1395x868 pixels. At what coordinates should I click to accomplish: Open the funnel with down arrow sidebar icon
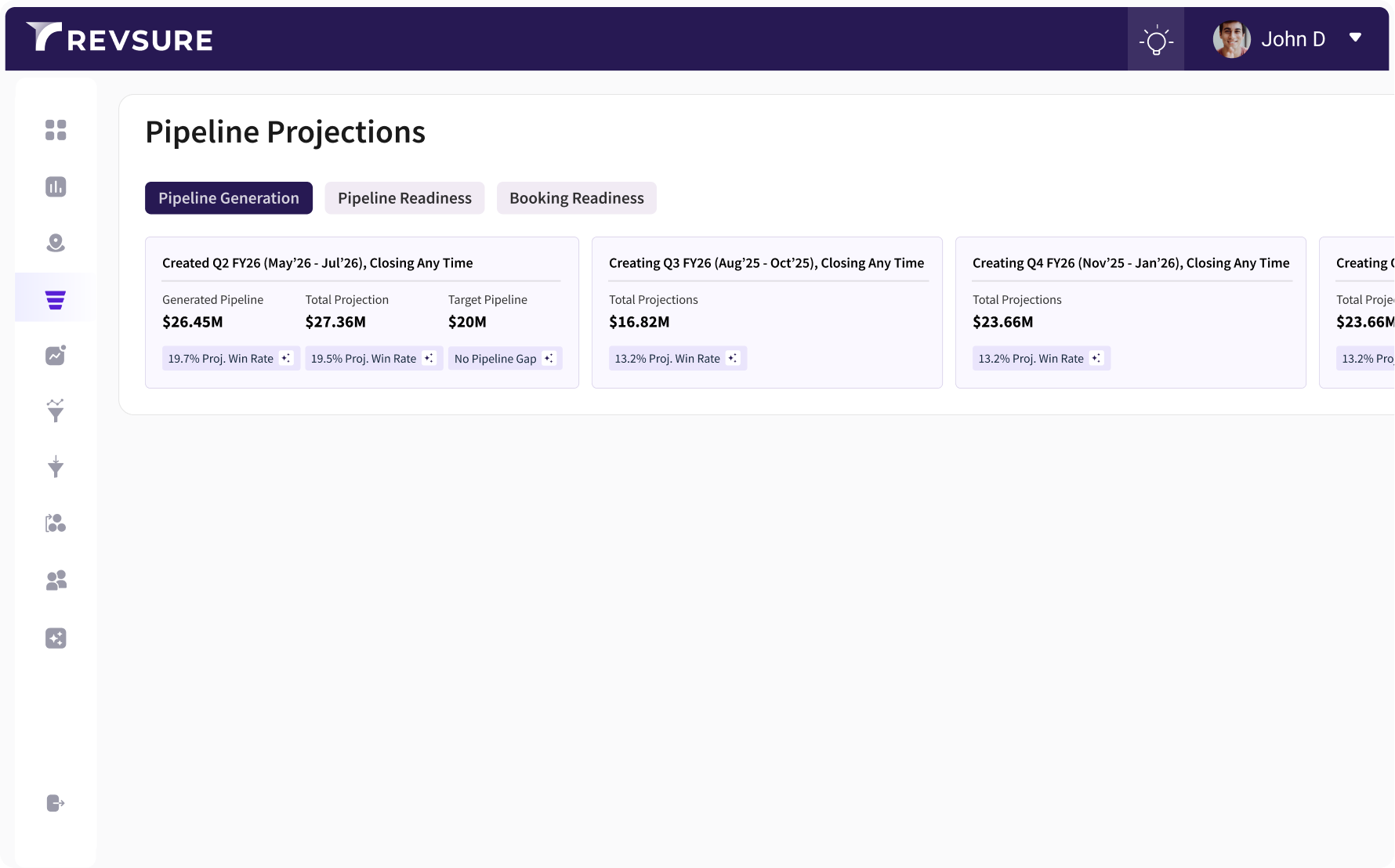pyautogui.click(x=56, y=466)
